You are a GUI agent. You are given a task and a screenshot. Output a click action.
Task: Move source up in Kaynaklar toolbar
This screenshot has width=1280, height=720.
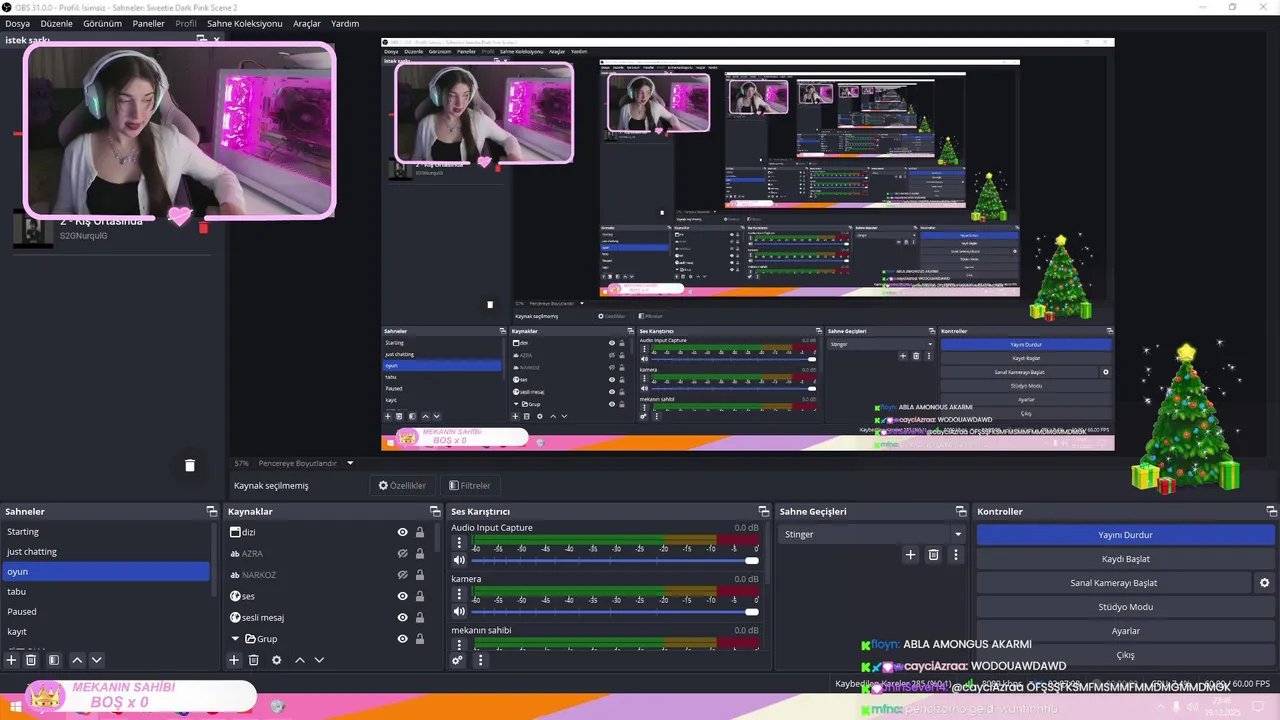pos(299,660)
